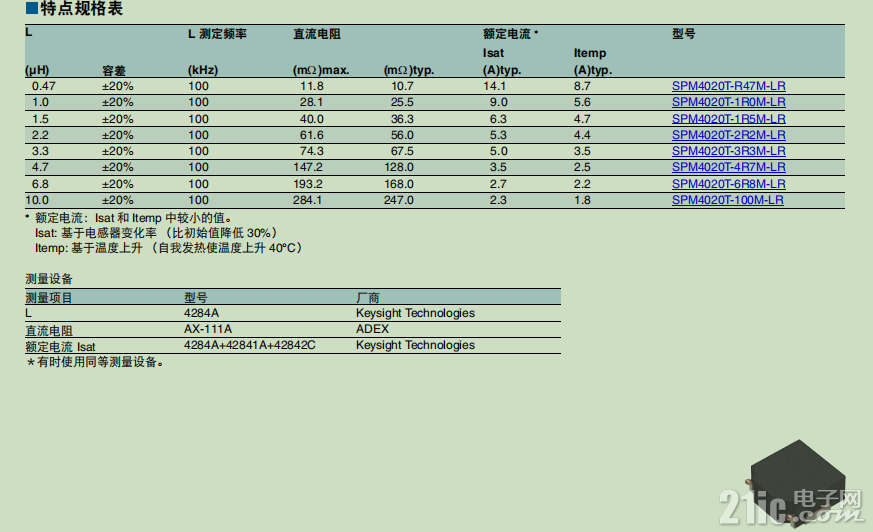The height and width of the screenshot is (532, 873).
Task: Click the 额定电流 Isat row label
Action: (60, 347)
